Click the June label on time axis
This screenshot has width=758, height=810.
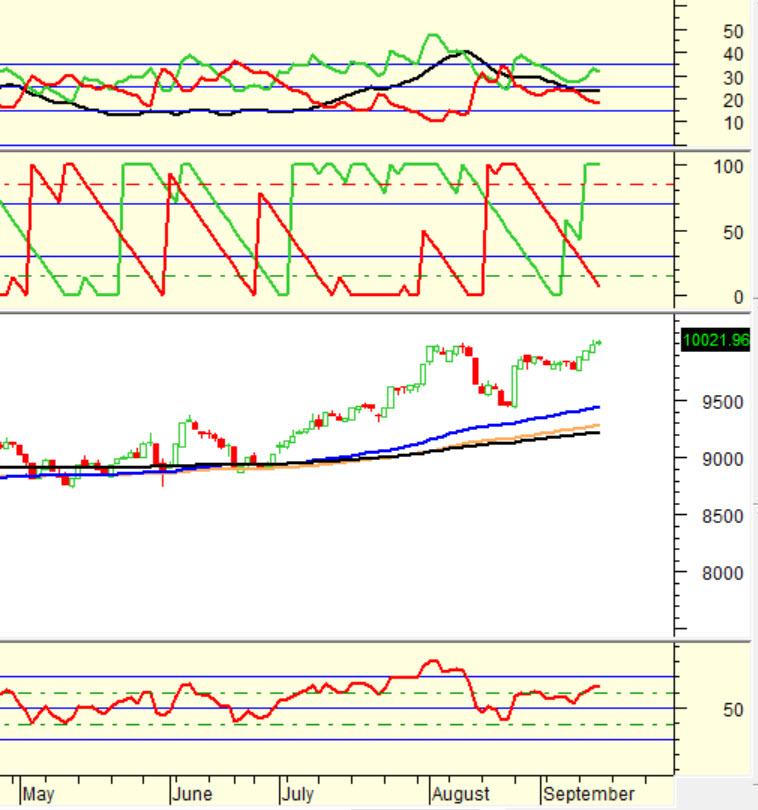tap(192, 794)
